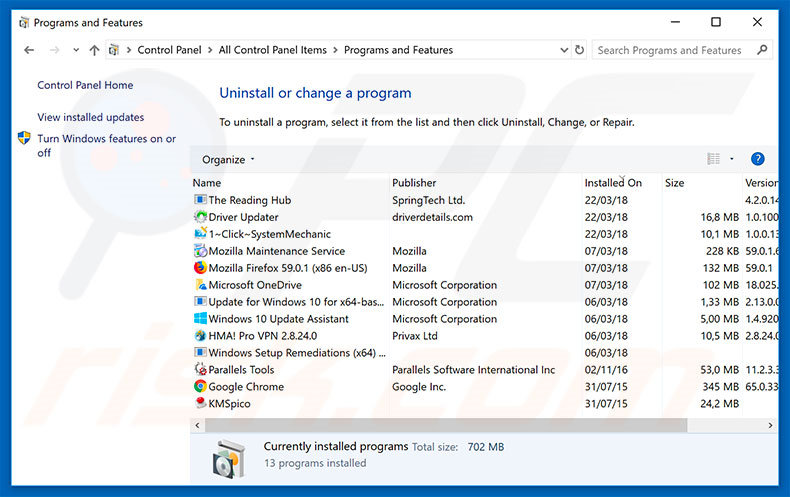Select the Google Inc. publisher cell
Screen dimensions: 790x497
point(419,387)
